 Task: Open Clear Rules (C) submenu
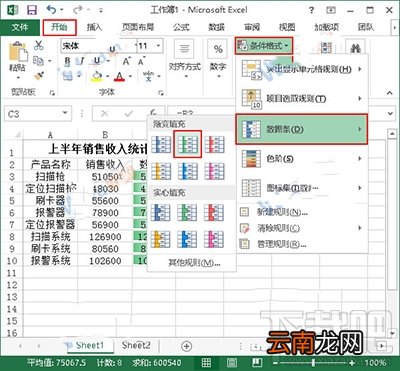tap(301, 228)
